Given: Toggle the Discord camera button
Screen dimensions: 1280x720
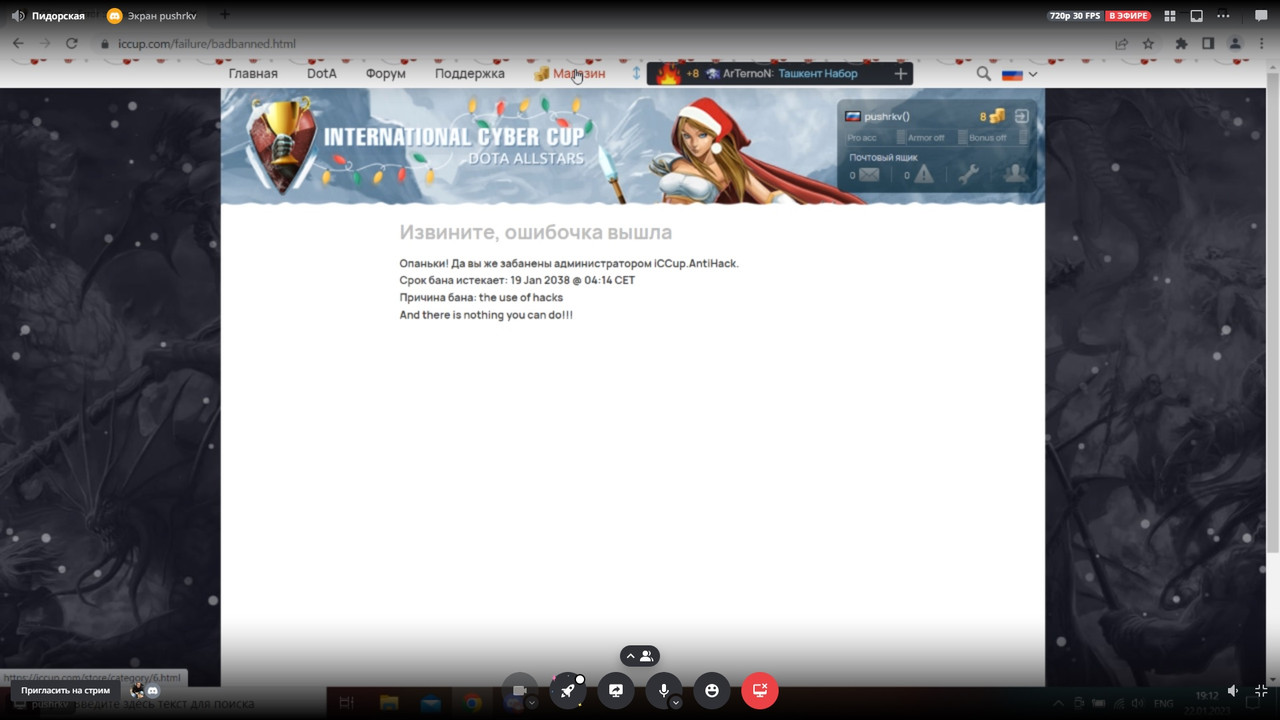Looking at the screenshot, I should point(519,690).
